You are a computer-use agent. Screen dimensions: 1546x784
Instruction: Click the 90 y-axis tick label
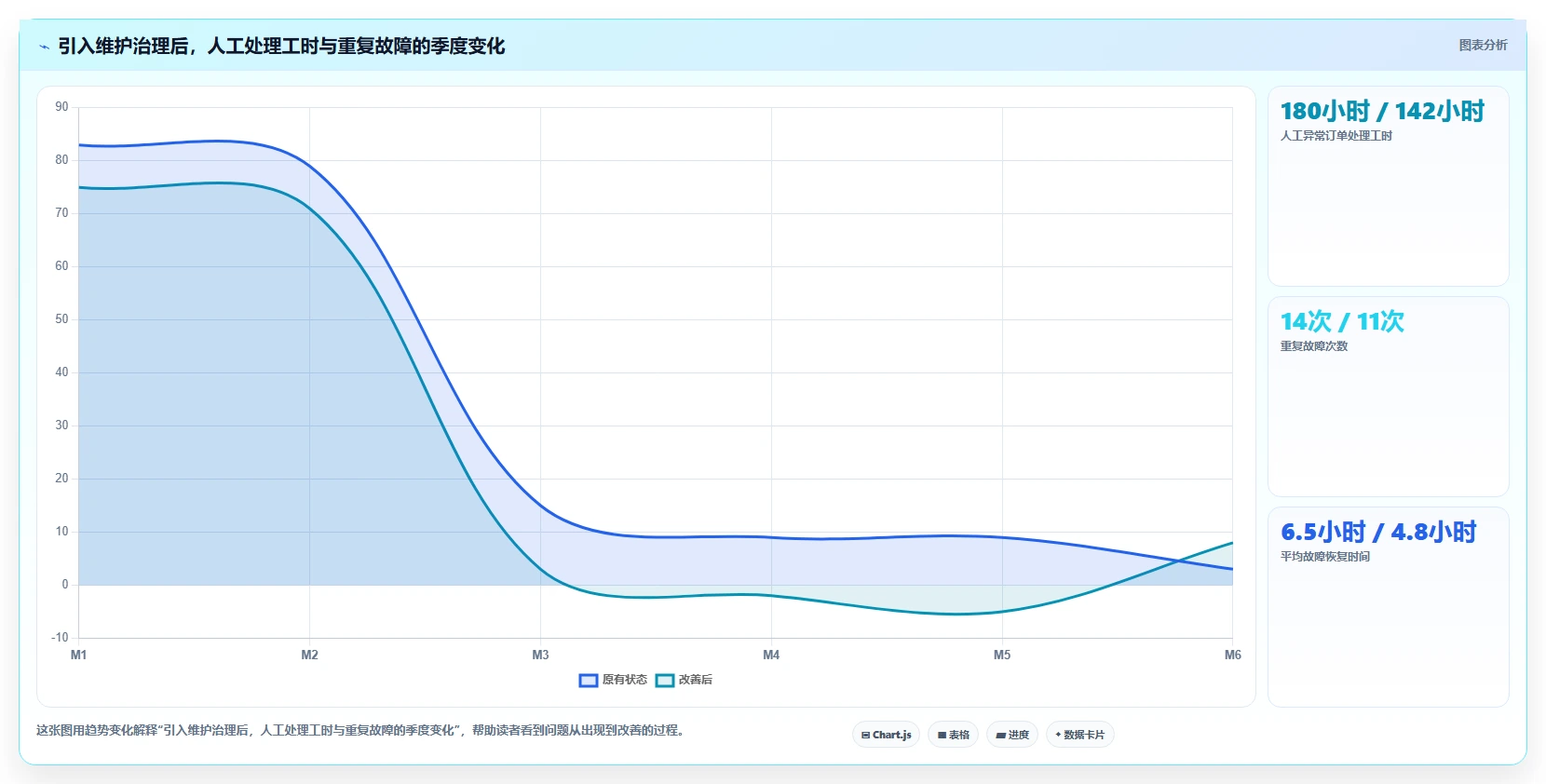(61, 107)
